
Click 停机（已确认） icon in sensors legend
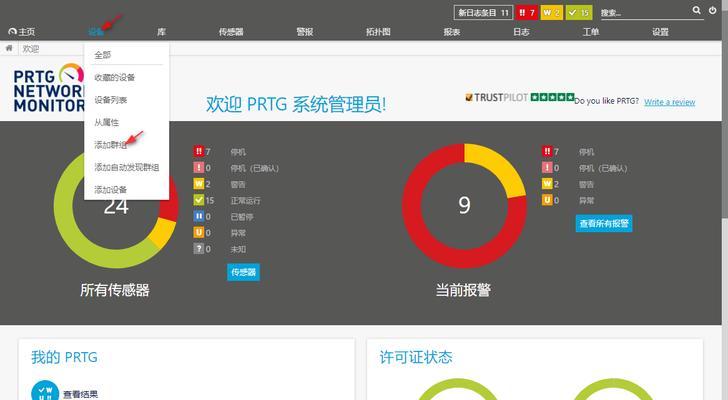[199, 168]
